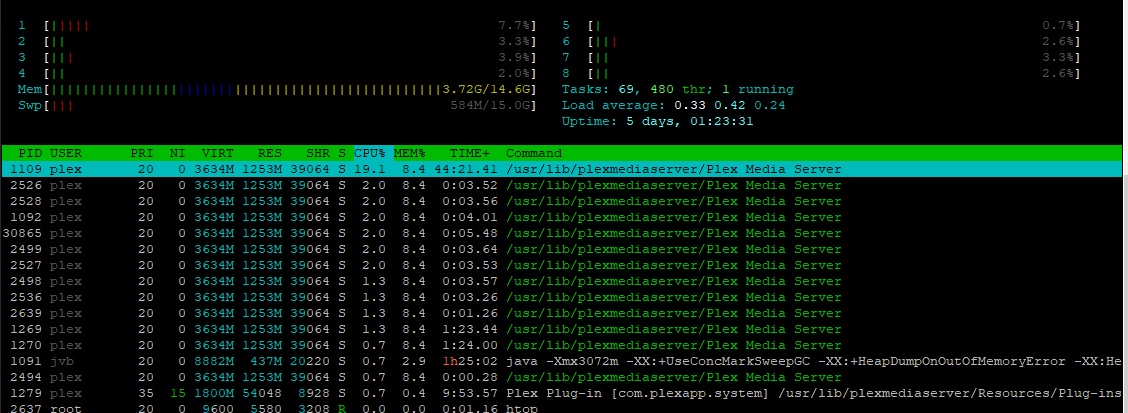The width and height of the screenshot is (1128, 413).
Task: Click the 19.1 CPU% value
Action: click(x=370, y=170)
